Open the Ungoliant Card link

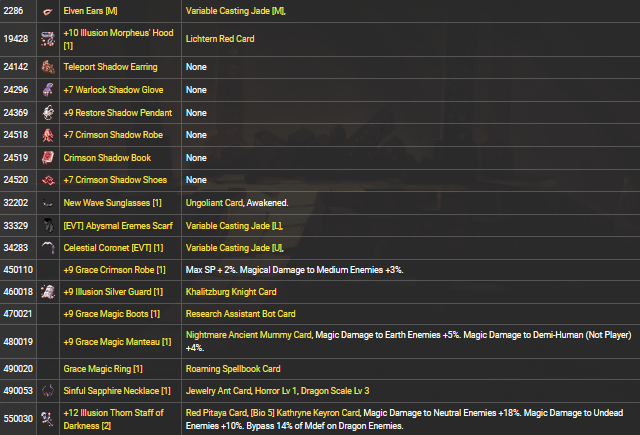click(215, 203)
